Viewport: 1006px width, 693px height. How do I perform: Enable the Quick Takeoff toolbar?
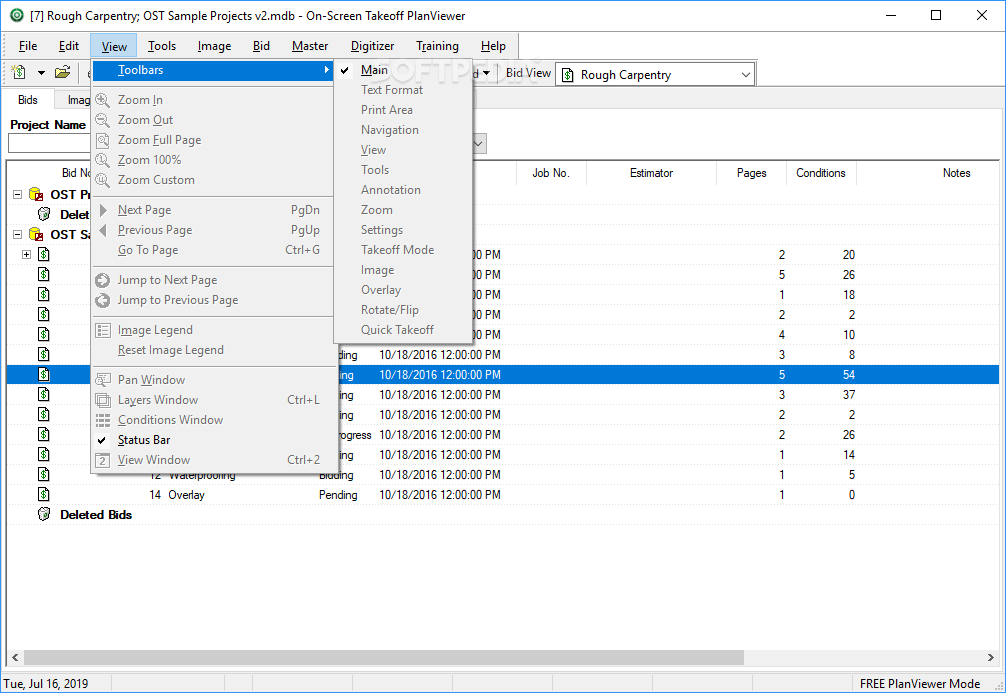[403, 330]
